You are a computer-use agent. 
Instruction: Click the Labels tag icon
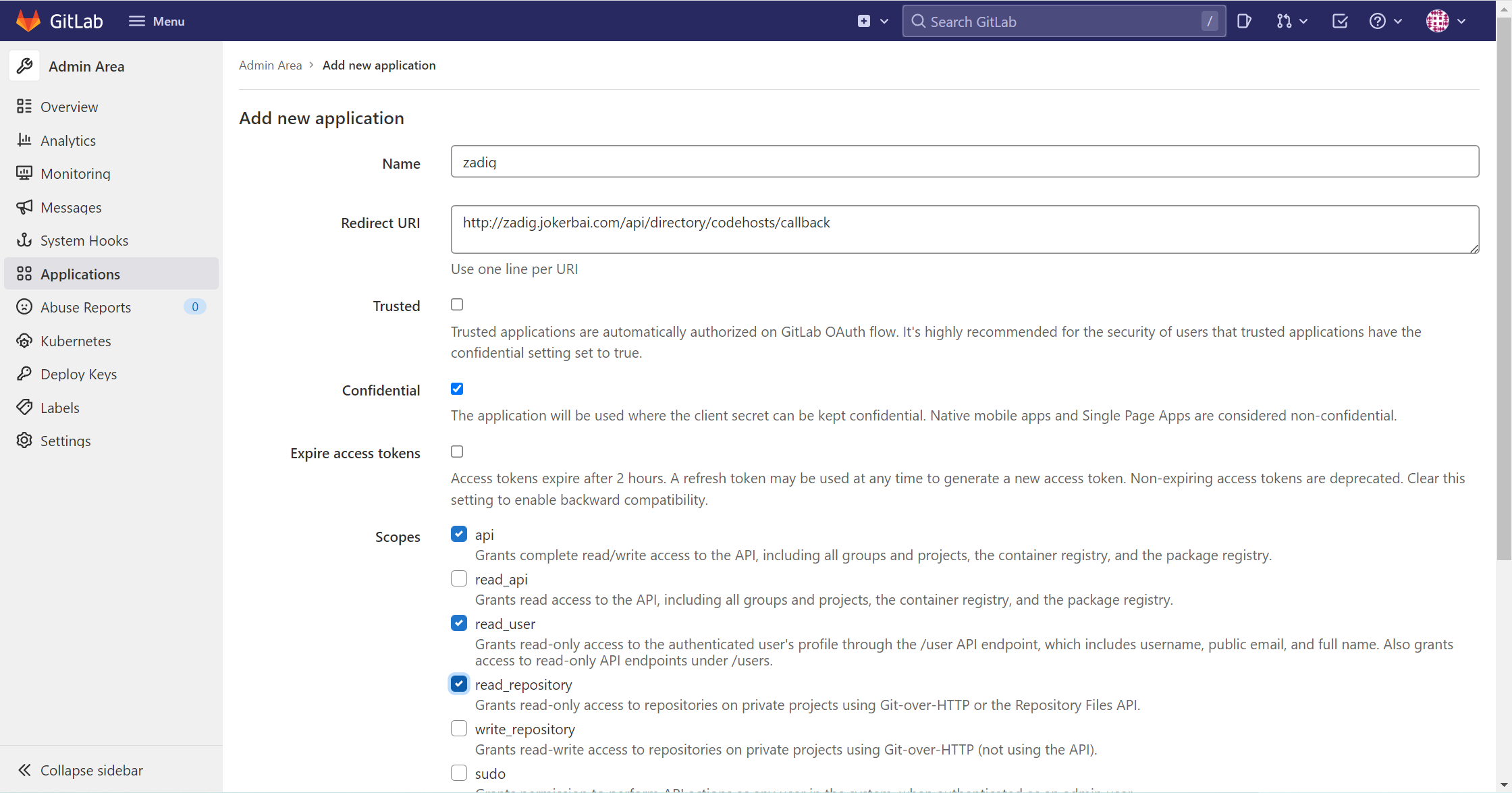pos(24,407)
